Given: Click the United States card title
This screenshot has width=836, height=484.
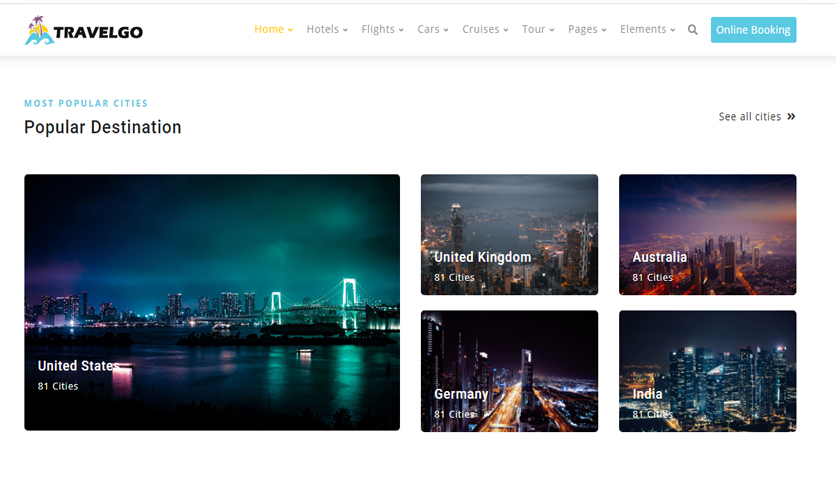Looking at the screenshot, I should pos(79,366).
